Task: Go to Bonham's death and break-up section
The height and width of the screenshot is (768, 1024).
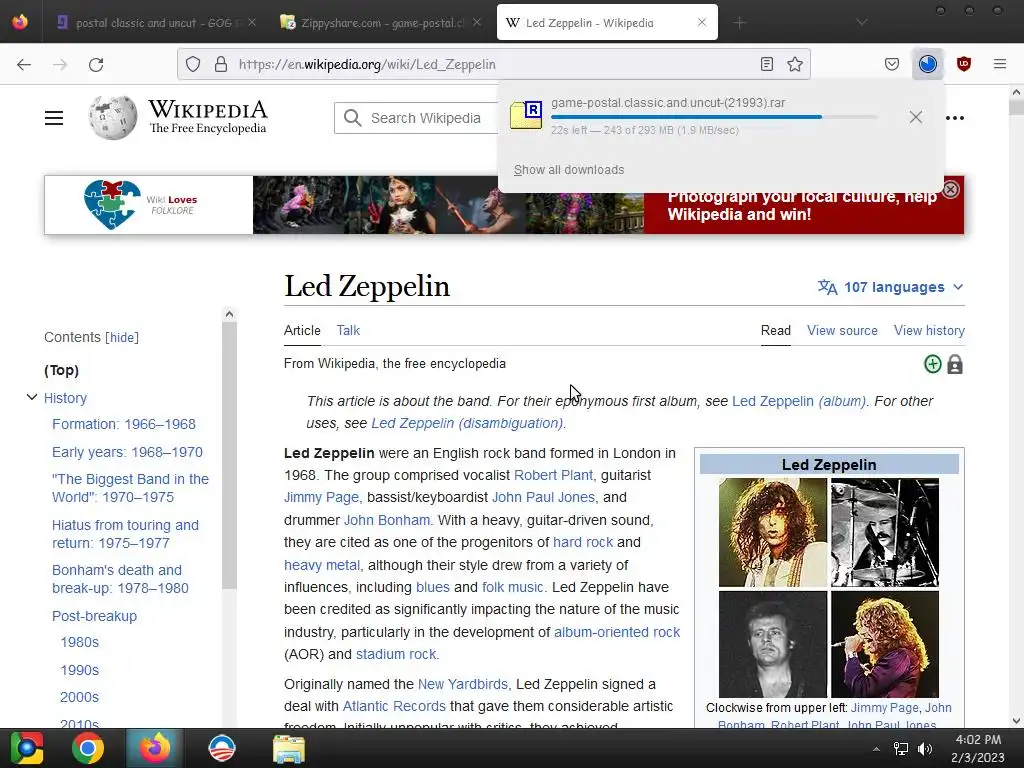Action: (120, 579)
